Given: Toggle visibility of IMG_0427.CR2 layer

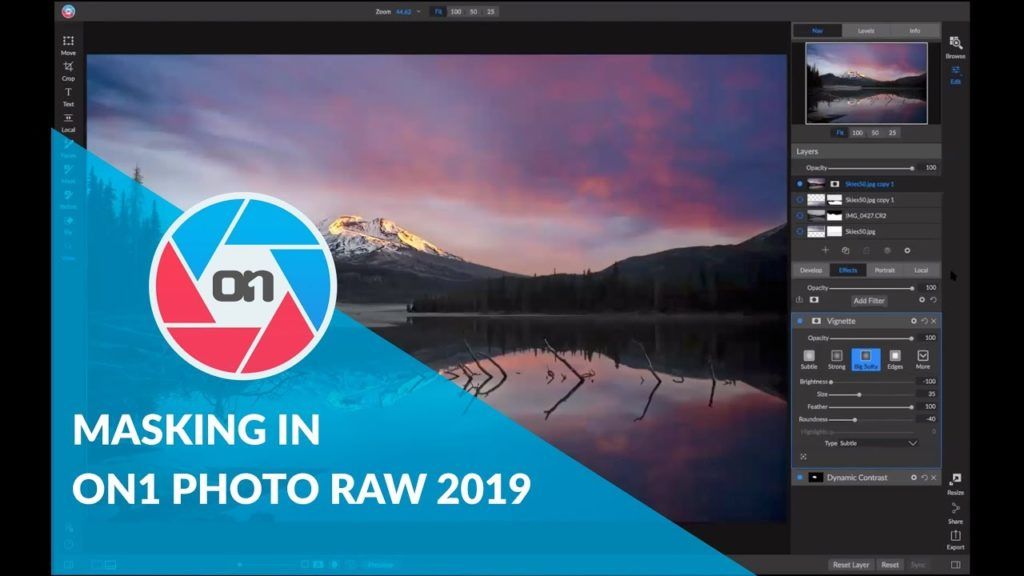Looking at the screenshot, I should pos(799,216).
